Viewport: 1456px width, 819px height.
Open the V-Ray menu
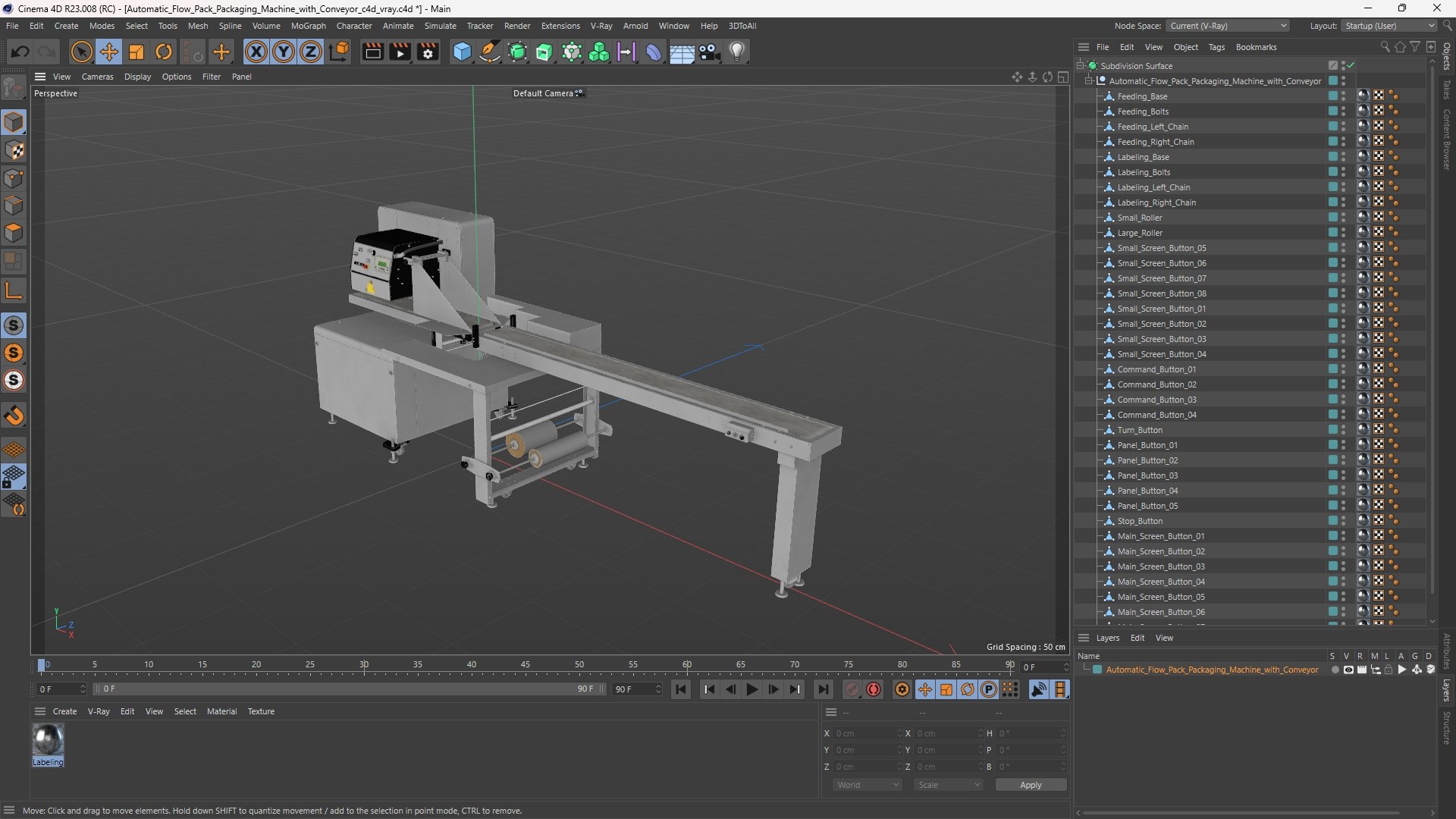tap(601, 26)
